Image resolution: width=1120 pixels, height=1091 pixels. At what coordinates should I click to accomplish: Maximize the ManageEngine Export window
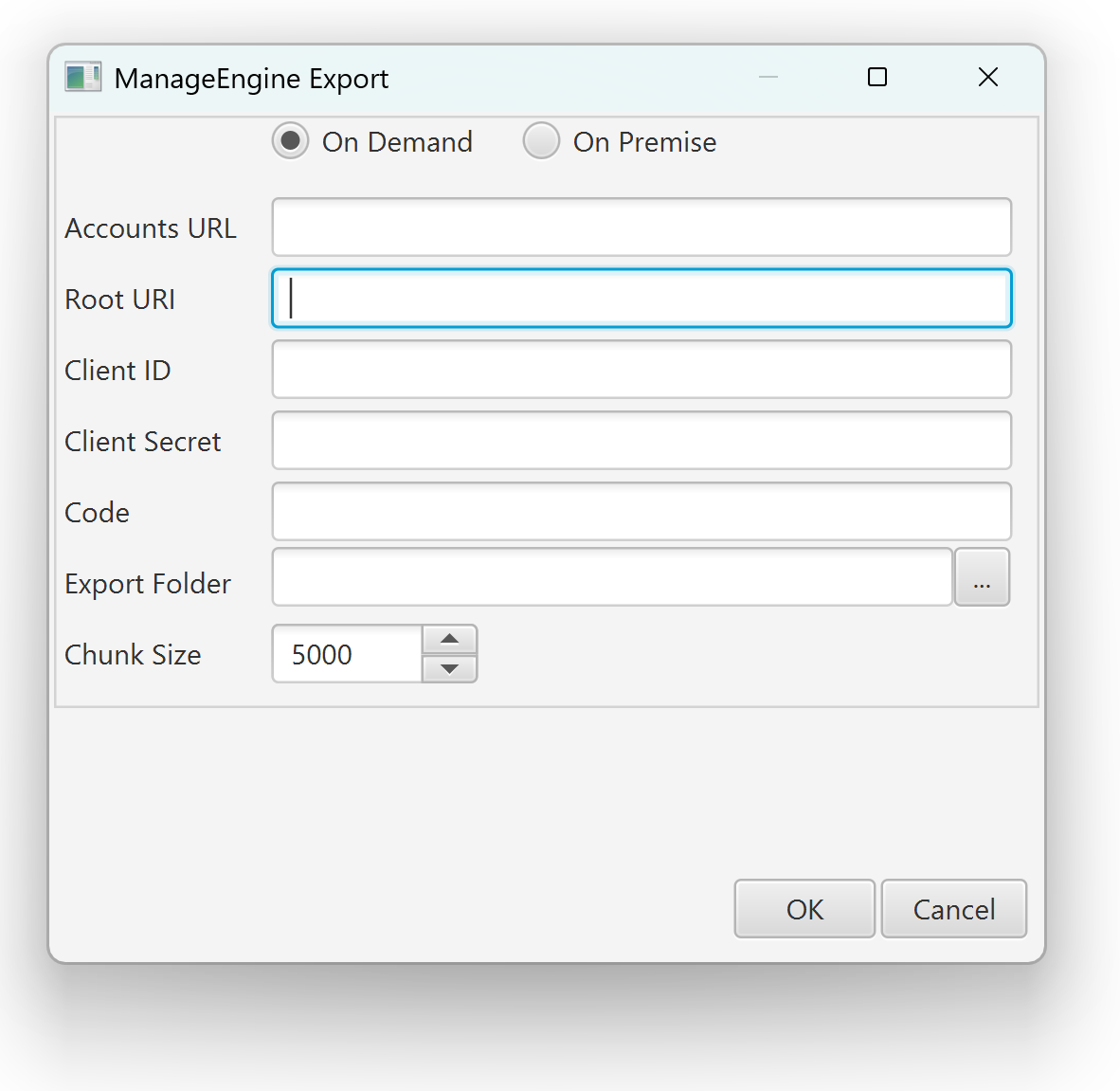(877, 77)
